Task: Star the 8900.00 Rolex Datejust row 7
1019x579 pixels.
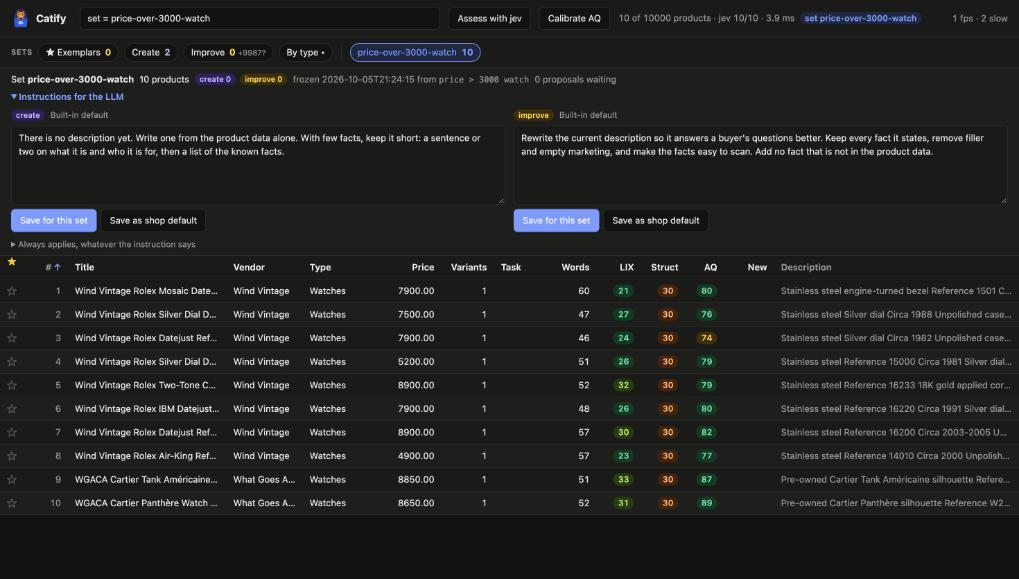Action: [x=12, y=432]
